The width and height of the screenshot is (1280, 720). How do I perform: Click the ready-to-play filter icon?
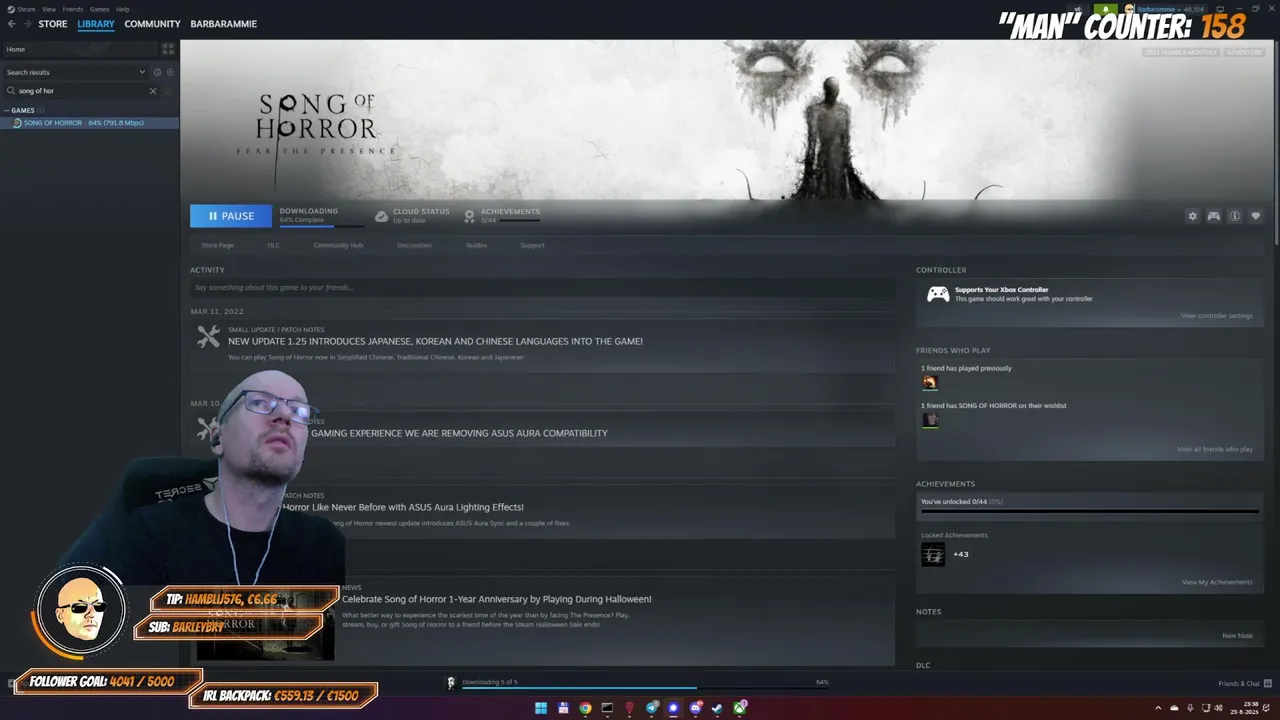(170, 72)
